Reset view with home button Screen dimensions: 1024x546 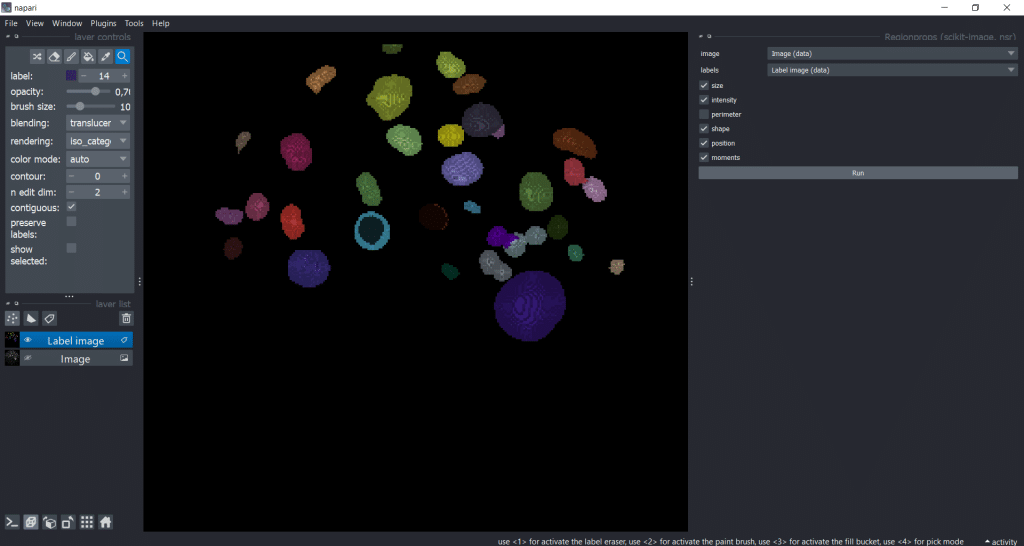(105, 522)
